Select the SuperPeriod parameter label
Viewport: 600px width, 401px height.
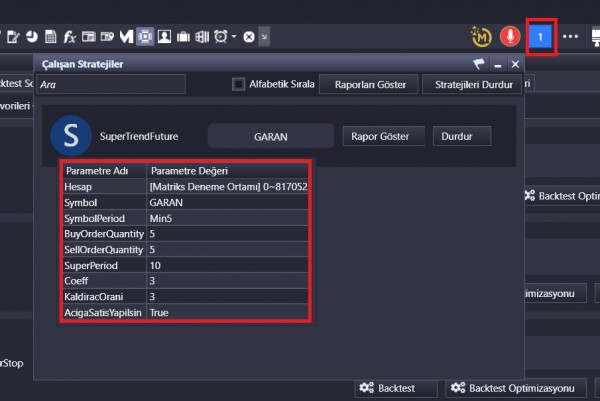(91, 265)
